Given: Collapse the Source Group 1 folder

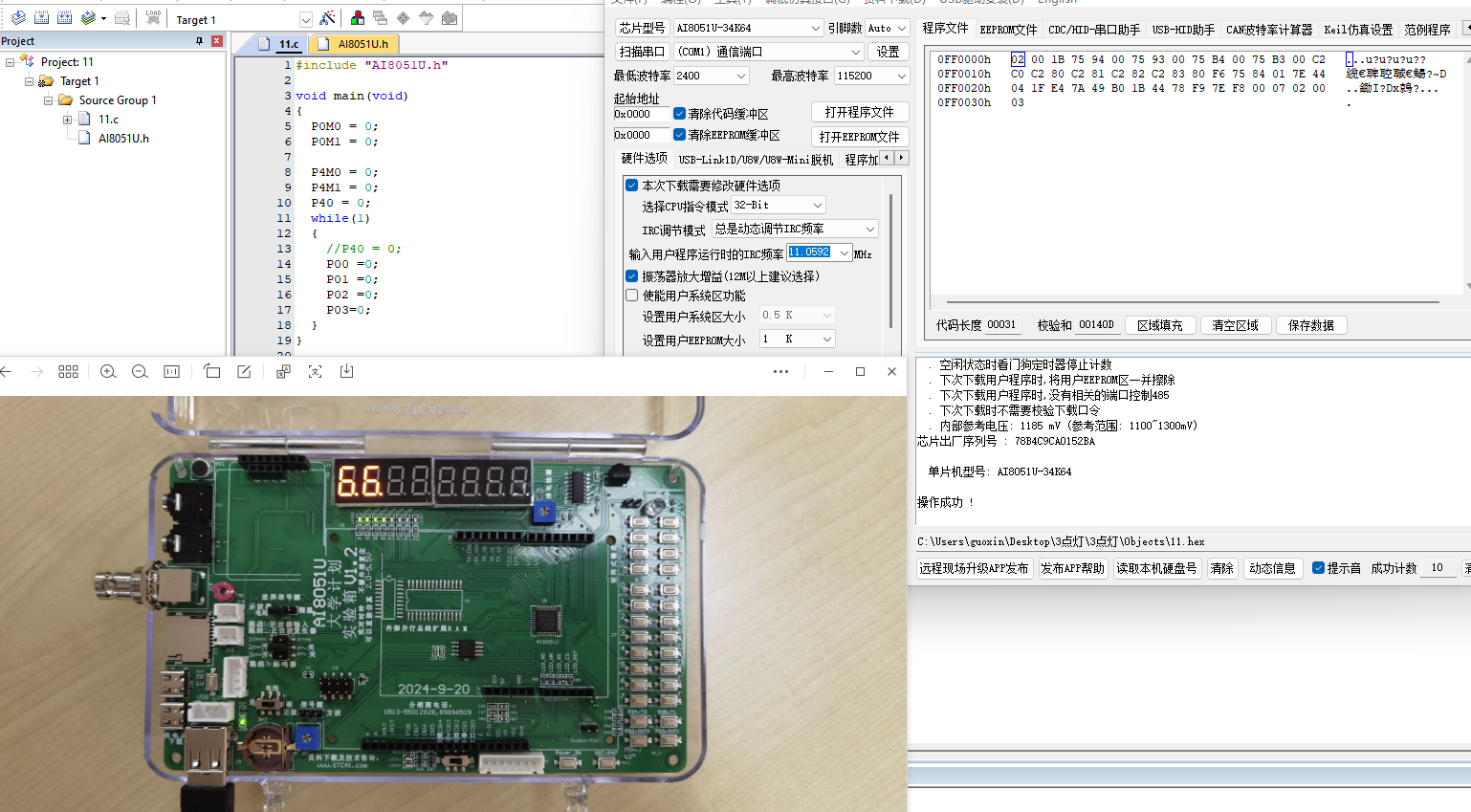Looking at the screenshot, I should [48, 100].
